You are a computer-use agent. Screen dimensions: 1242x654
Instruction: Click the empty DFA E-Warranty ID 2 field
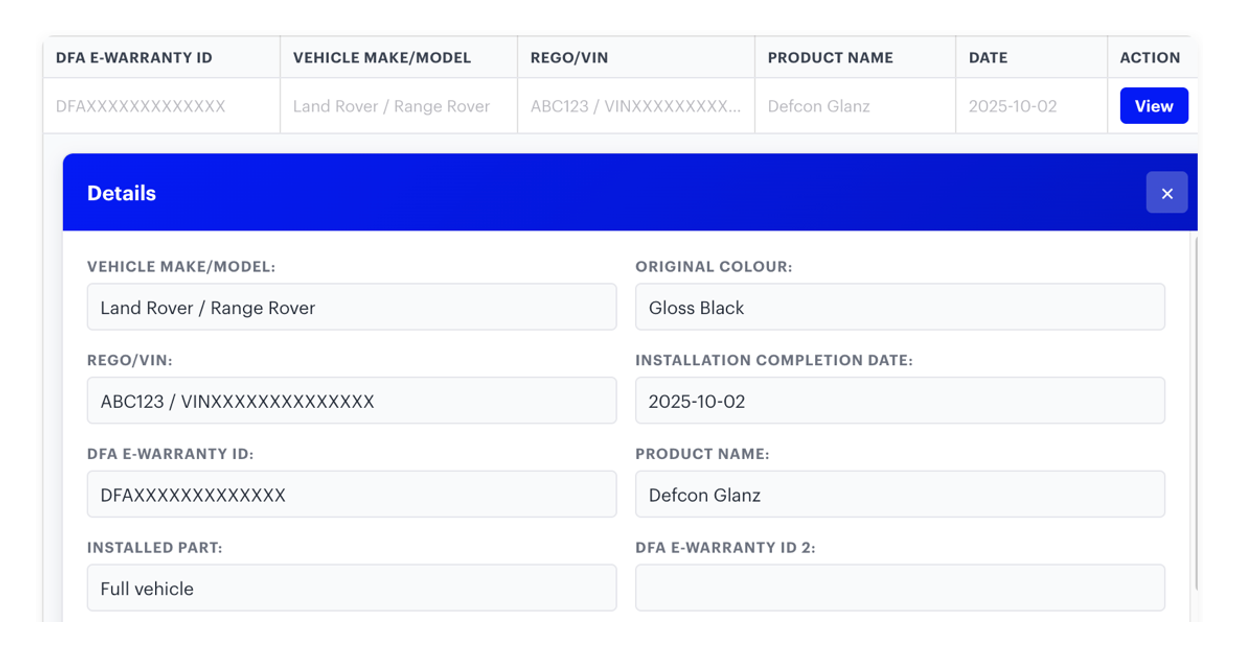coord(899,588)
